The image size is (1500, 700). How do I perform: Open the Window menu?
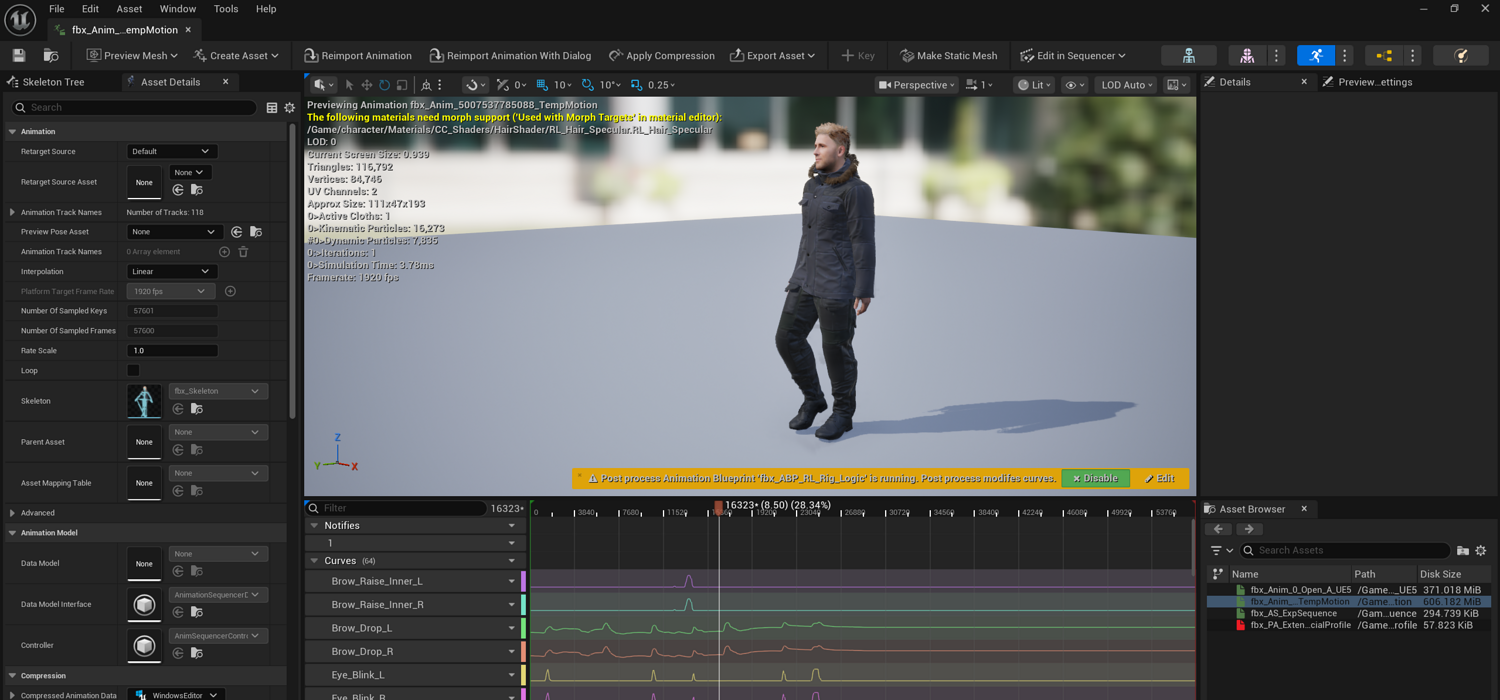coord(178,9)
